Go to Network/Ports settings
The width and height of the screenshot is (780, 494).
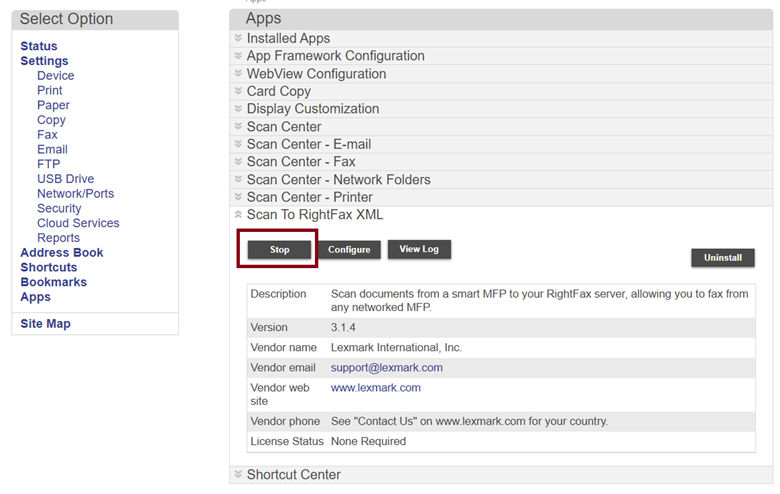(x=75, y=194)
